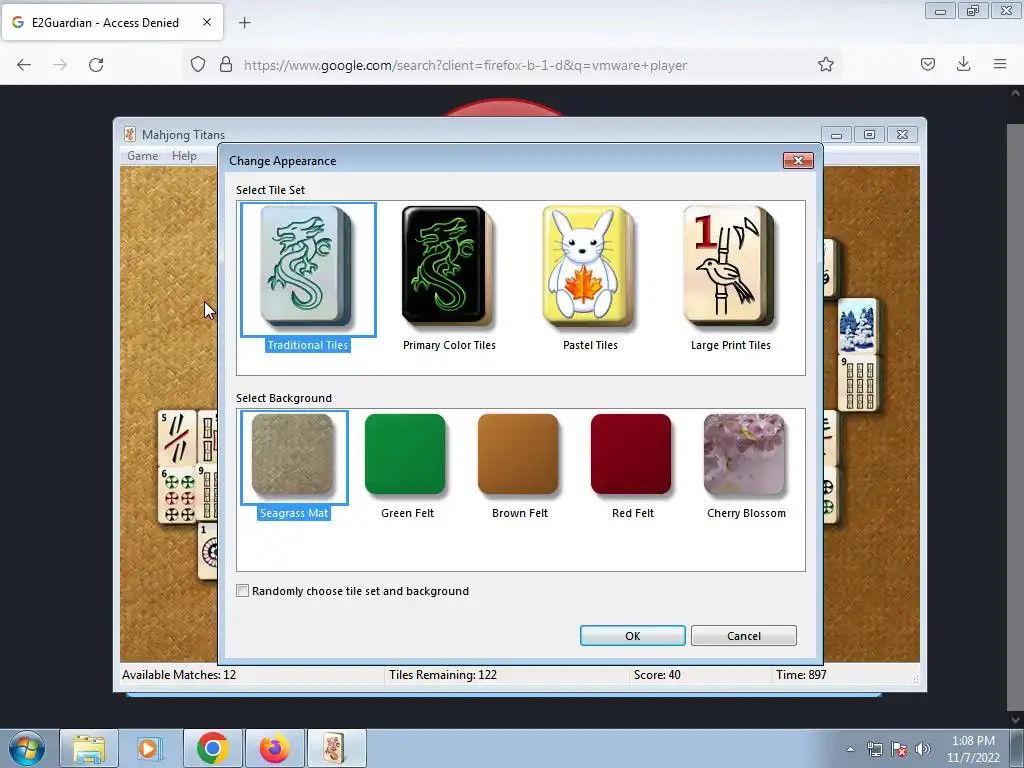Click the Score: 40 status text
The height and width of the screenshot is (768, 1024).
coord(657,675)
